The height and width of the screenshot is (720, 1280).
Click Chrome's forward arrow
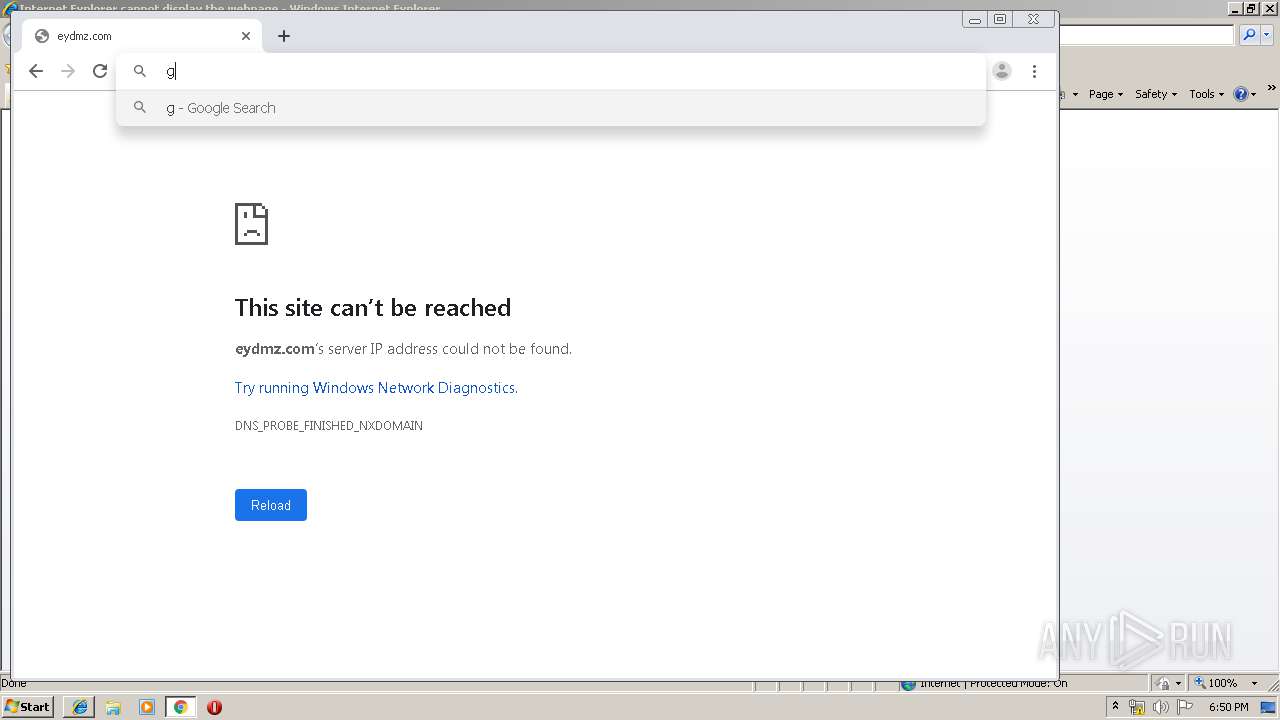pos(68,71)
